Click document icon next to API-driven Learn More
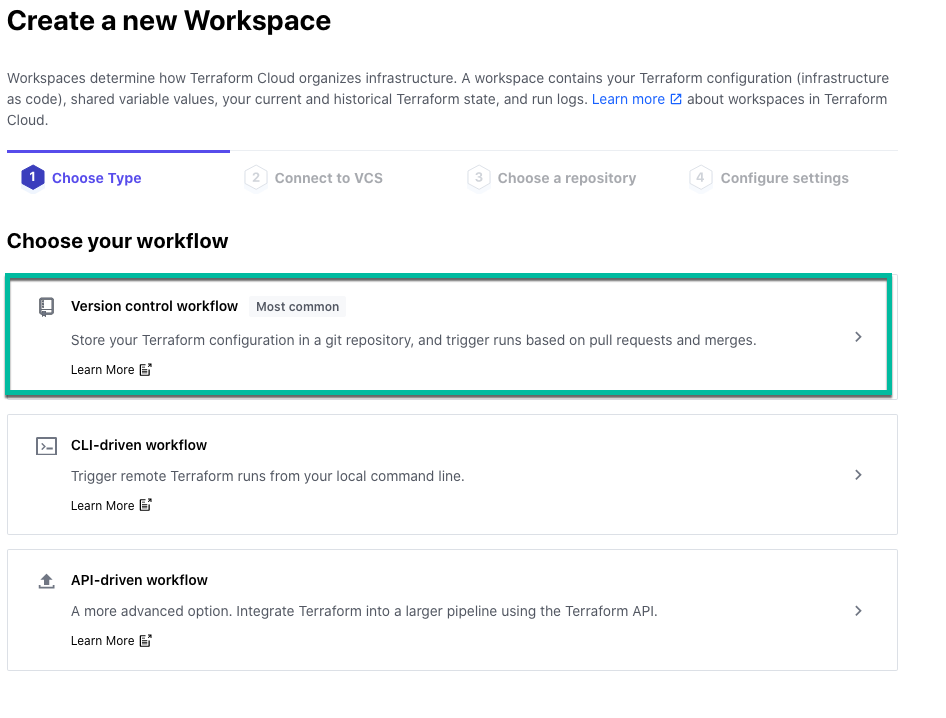Image resolution: width=946 pixels, height=718 pixels. pyautogui.click(x=145, y=640)
